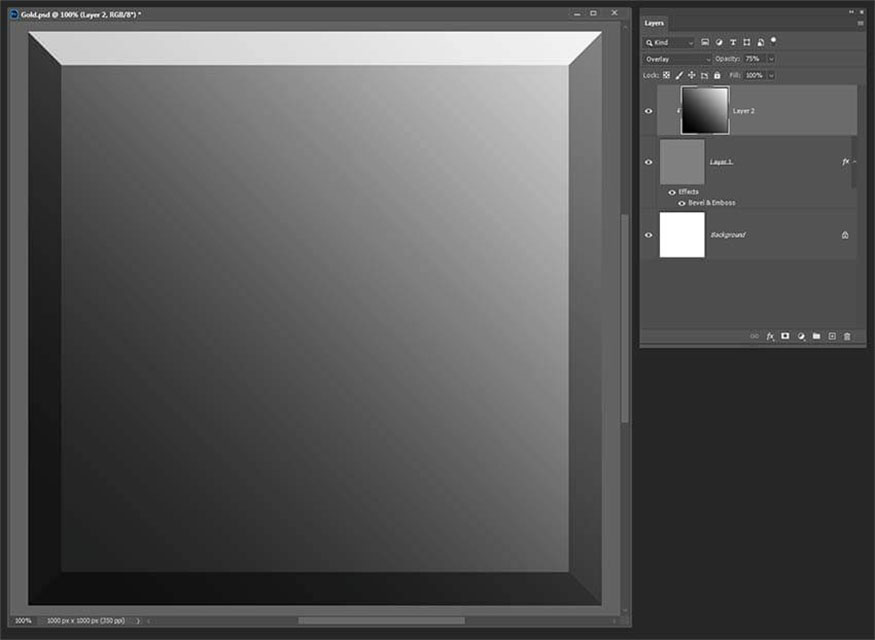Open the Overlay blend mode dropdown
The width and height of the screenshot is (875, 640).
point(677,59)
